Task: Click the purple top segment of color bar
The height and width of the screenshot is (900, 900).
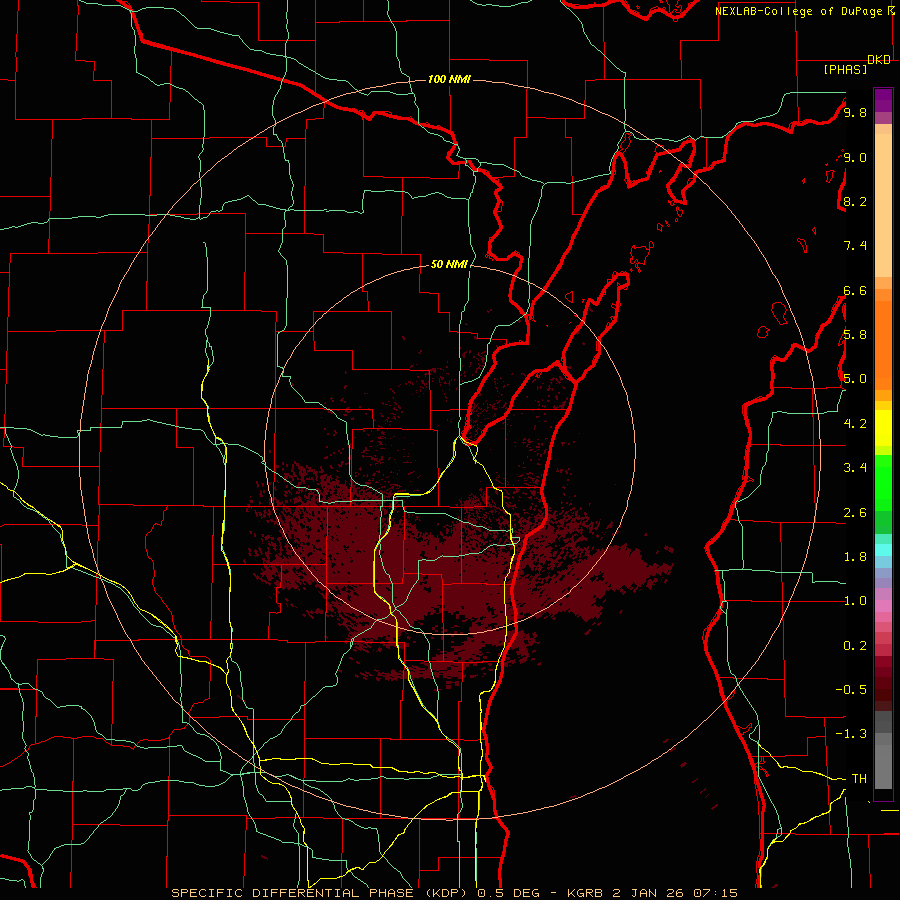Action: pyautogui.click(x=883, y=101)
